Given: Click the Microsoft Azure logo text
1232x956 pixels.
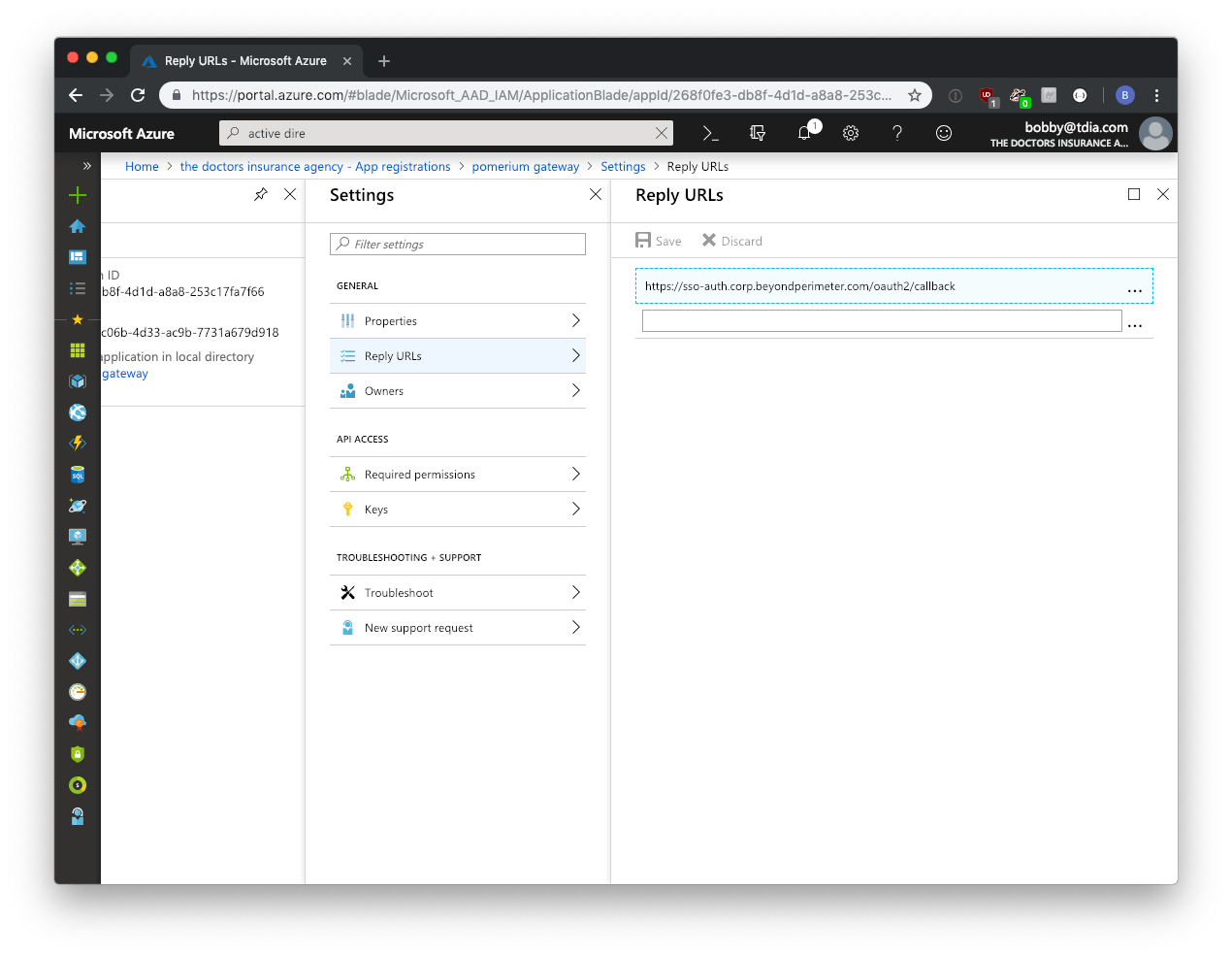Looking at the screenshot, I should [122, 134].
